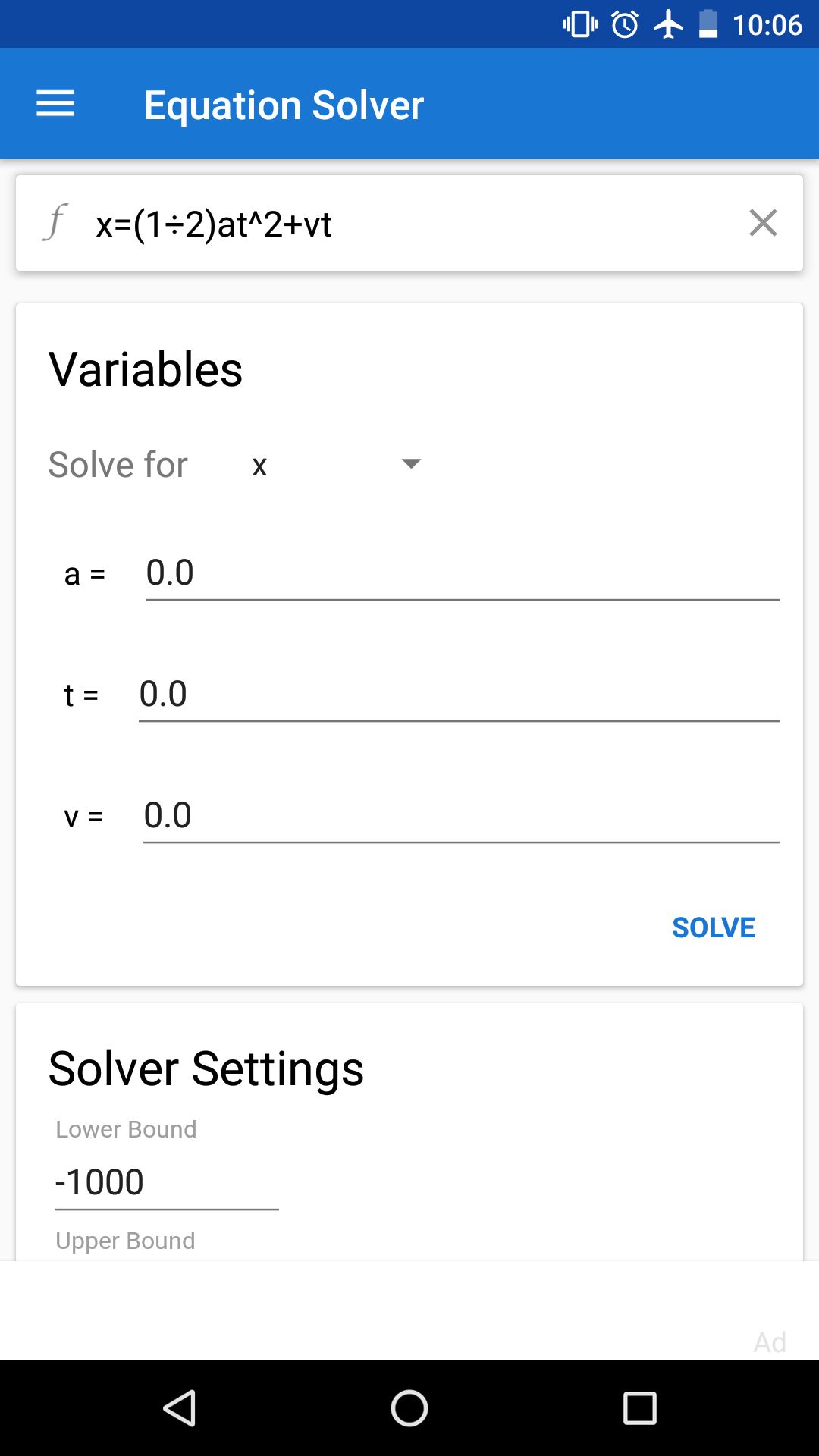Clear the equation with the X icon

click(x=763, y=223)
